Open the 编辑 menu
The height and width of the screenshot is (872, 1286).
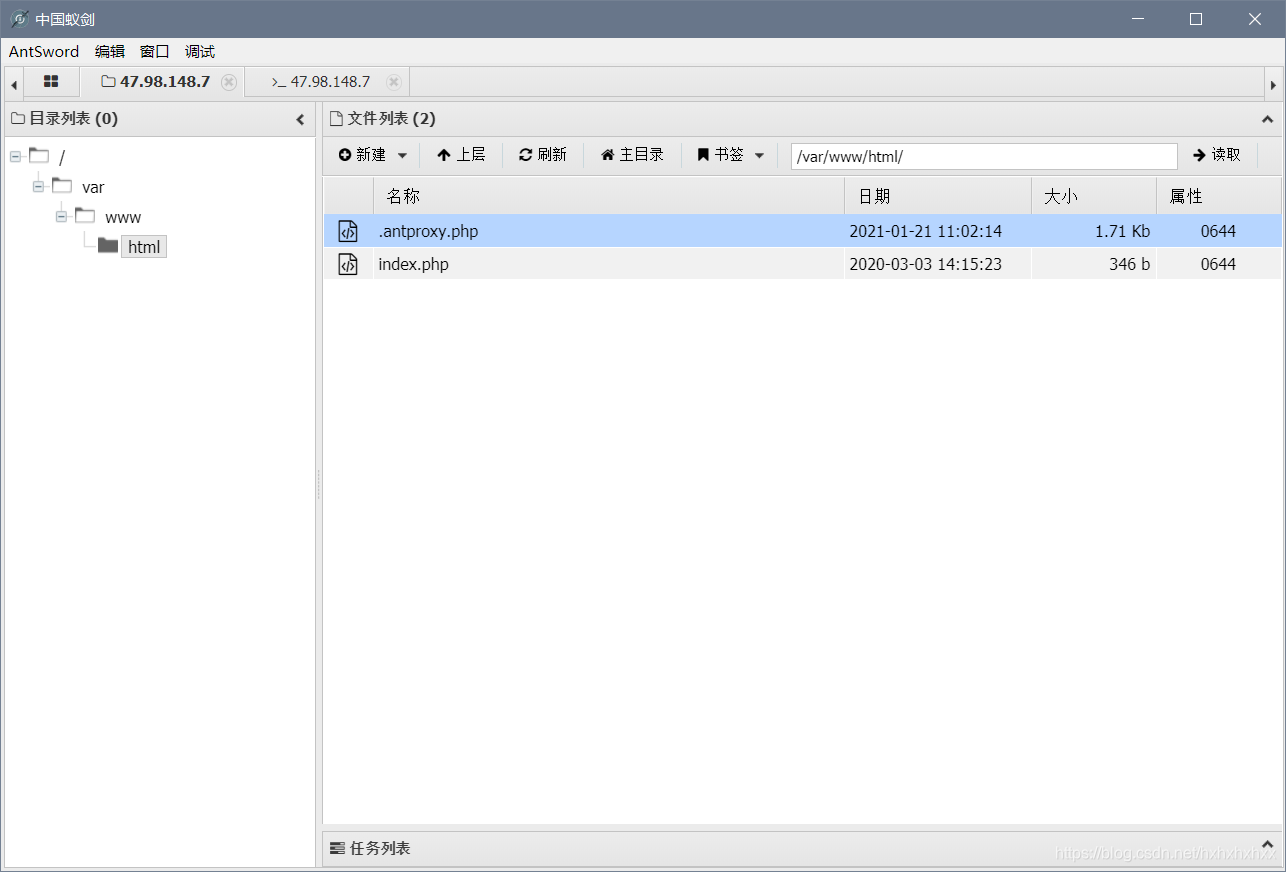[110, 52]
